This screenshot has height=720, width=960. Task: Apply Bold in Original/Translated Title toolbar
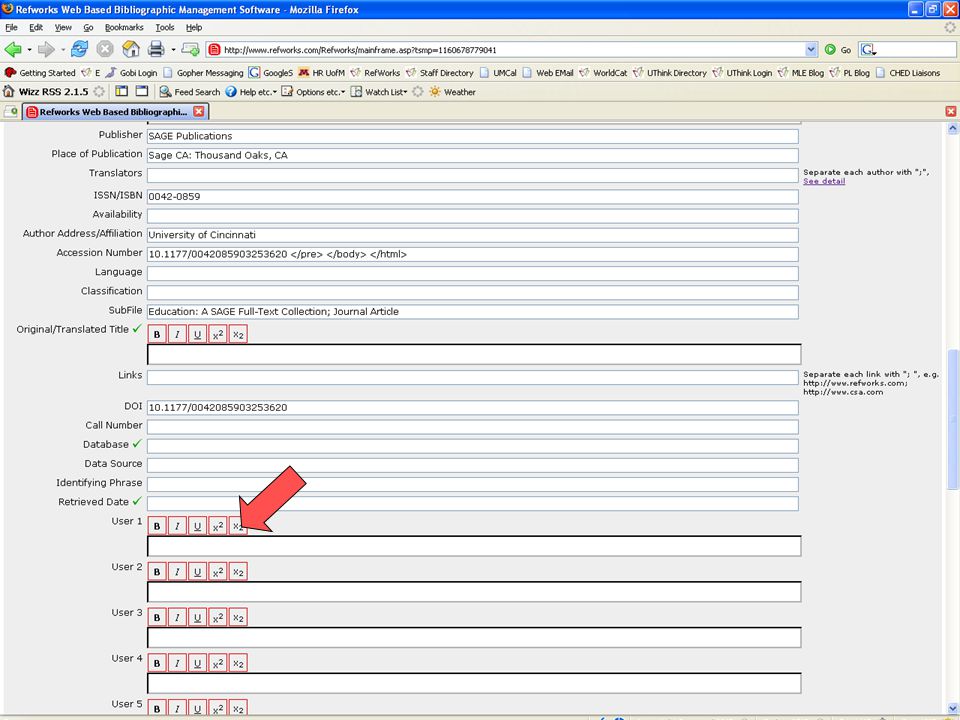pos(157,334)
